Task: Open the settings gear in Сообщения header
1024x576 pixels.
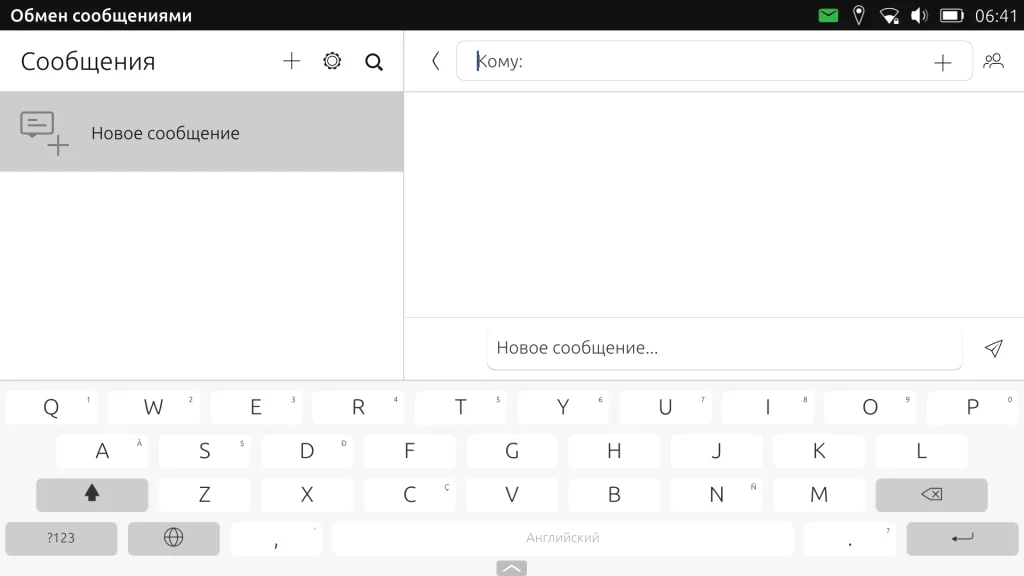Action: click(x=331, y=61)
